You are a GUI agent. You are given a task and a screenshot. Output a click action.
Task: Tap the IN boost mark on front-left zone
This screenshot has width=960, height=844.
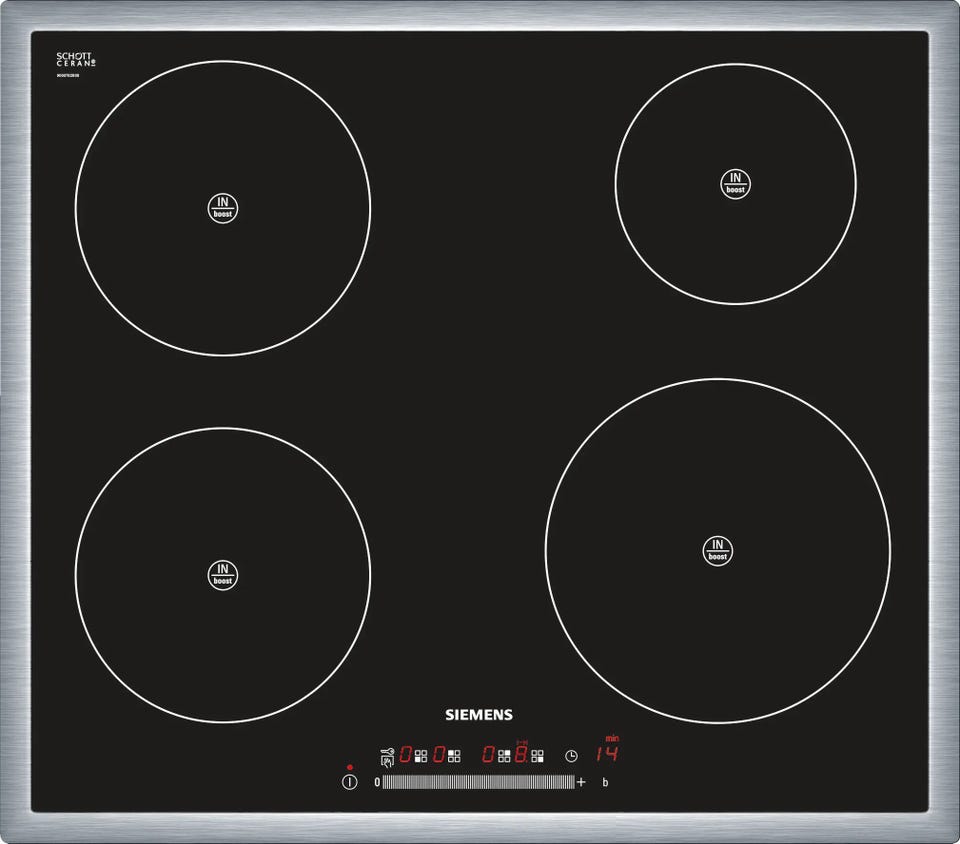[223, 575]
